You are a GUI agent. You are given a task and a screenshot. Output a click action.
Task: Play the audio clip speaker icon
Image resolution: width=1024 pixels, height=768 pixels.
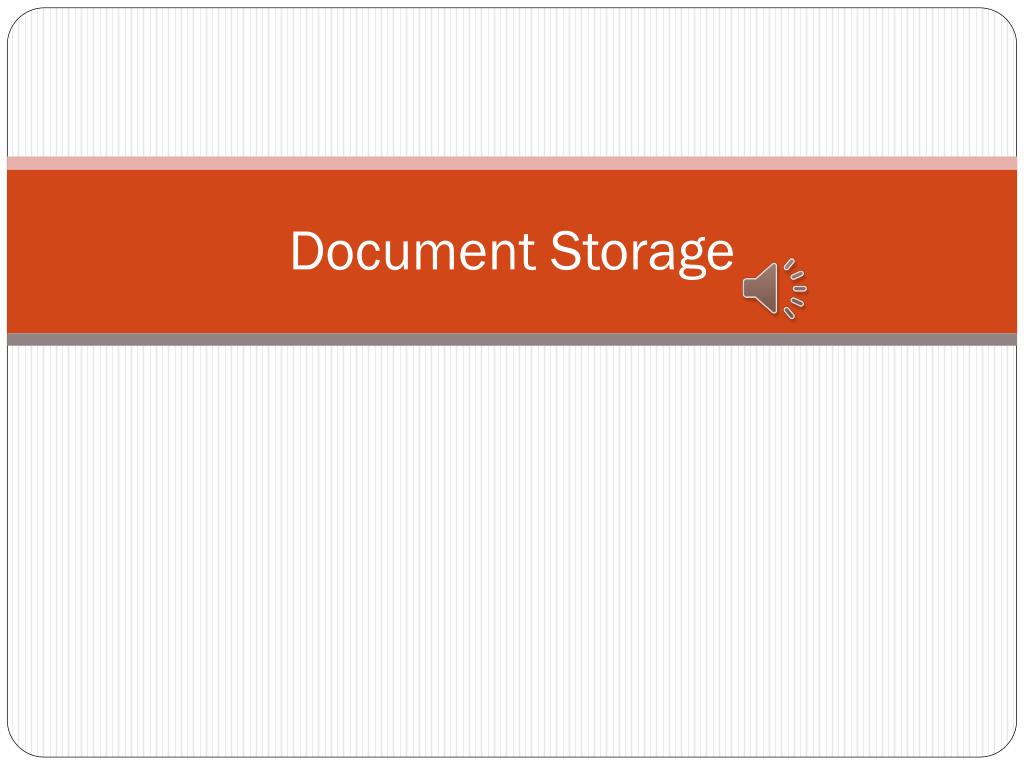[x=775, y=288]
